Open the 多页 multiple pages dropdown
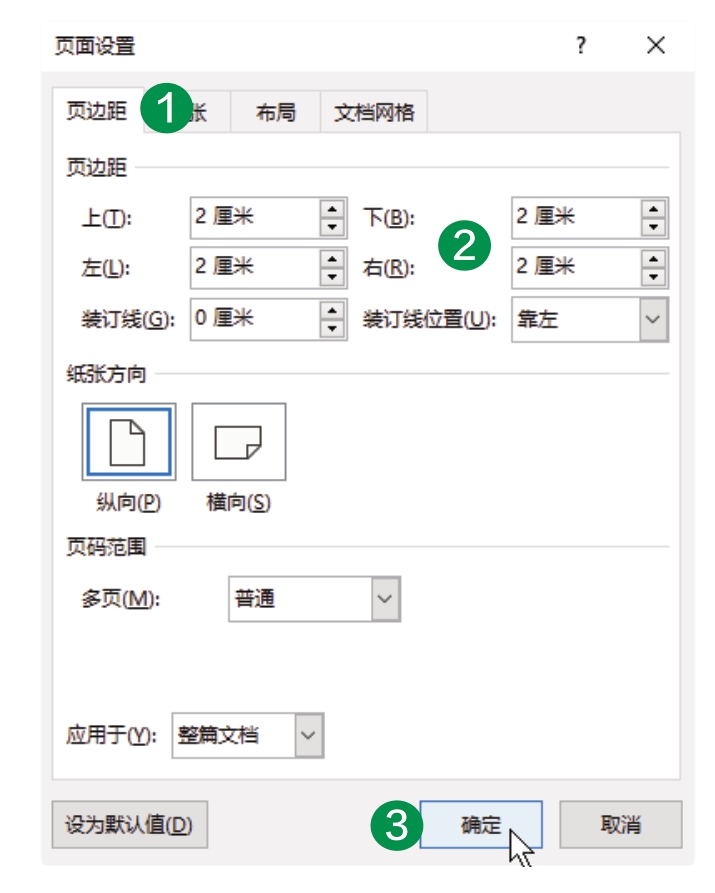Screen dimensions: 715x893 (385, 599)
